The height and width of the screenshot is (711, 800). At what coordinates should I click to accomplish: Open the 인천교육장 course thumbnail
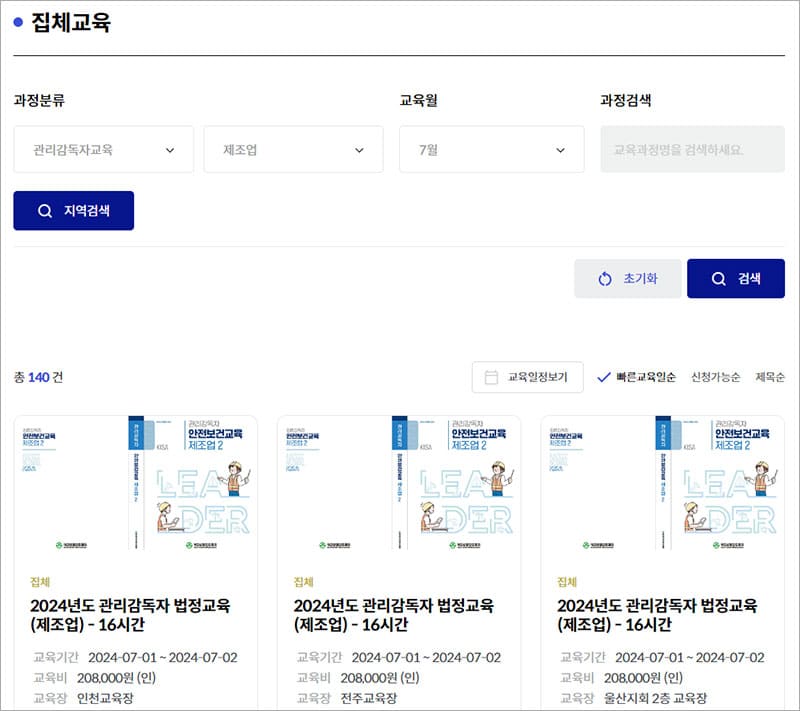[x=135, y=483]
